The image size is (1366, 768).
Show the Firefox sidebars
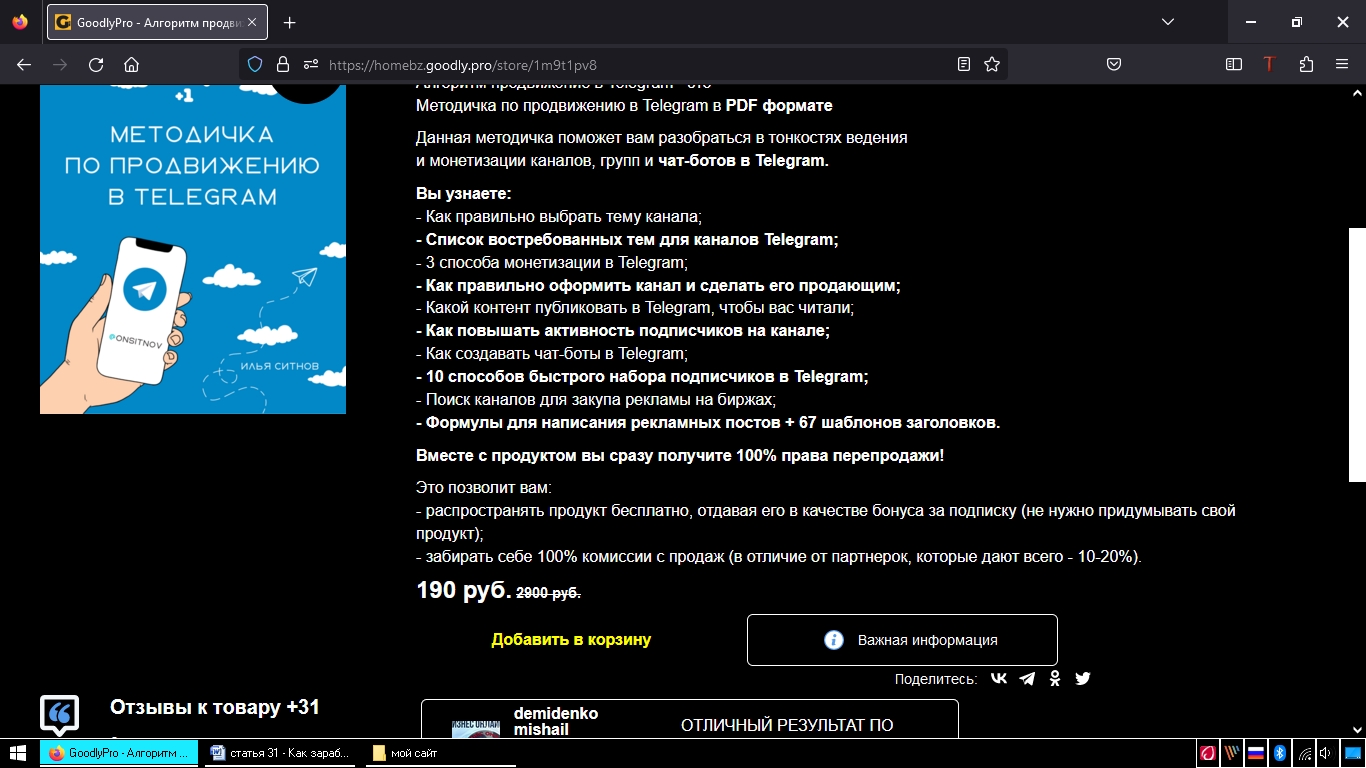click(1234, 64)
